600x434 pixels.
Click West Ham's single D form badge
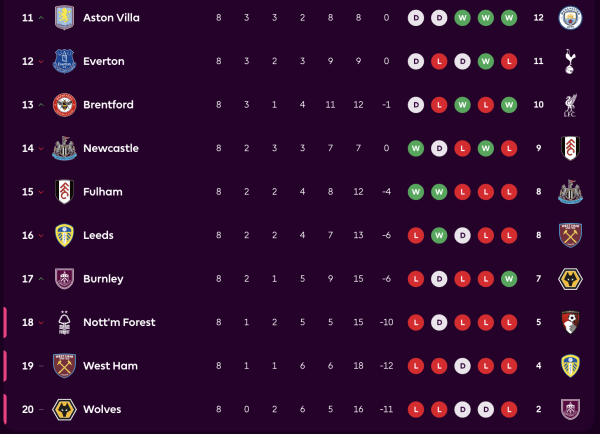tap(462, 366)
